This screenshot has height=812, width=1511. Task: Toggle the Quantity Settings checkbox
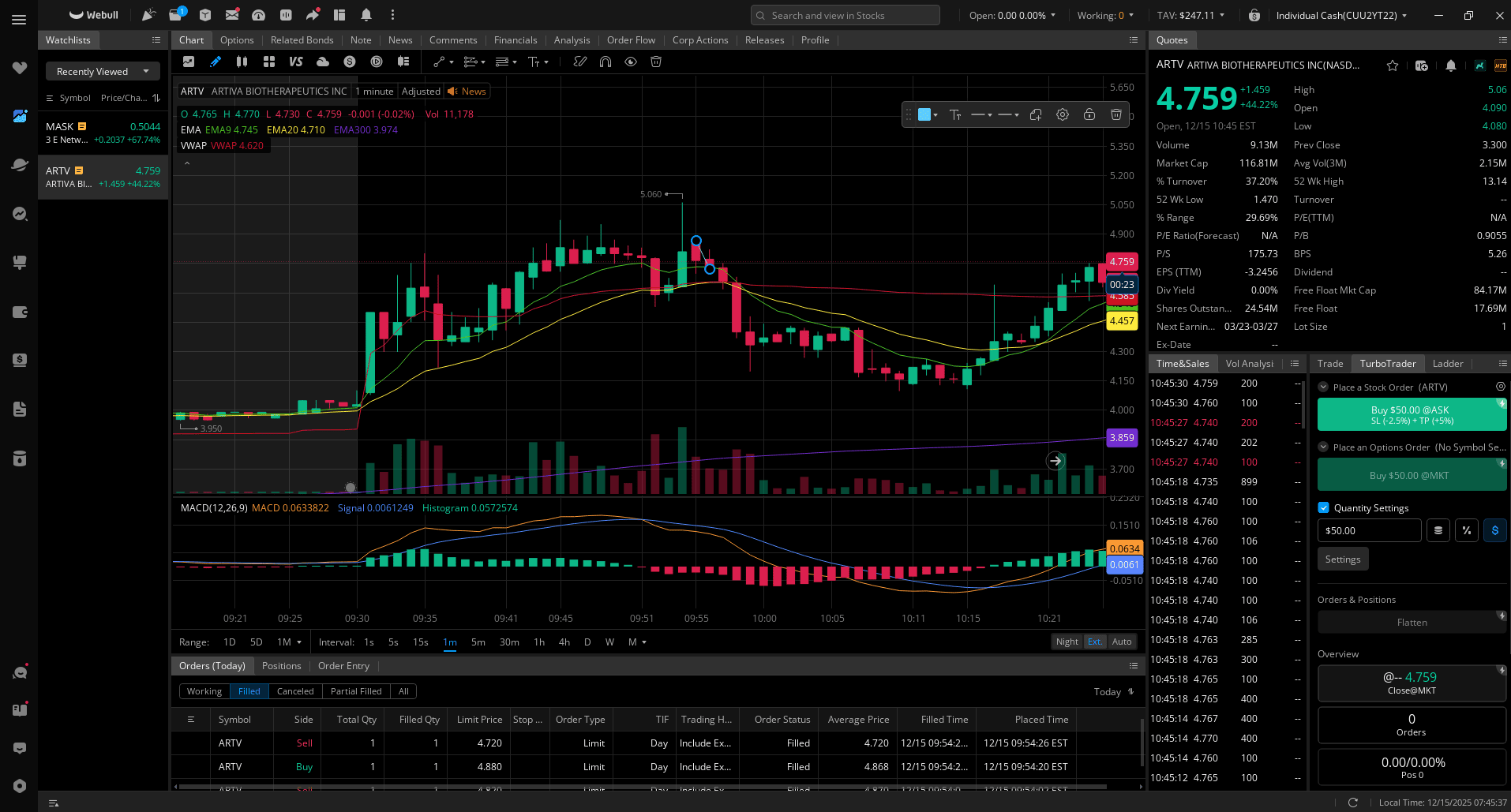coord(1324,507)
